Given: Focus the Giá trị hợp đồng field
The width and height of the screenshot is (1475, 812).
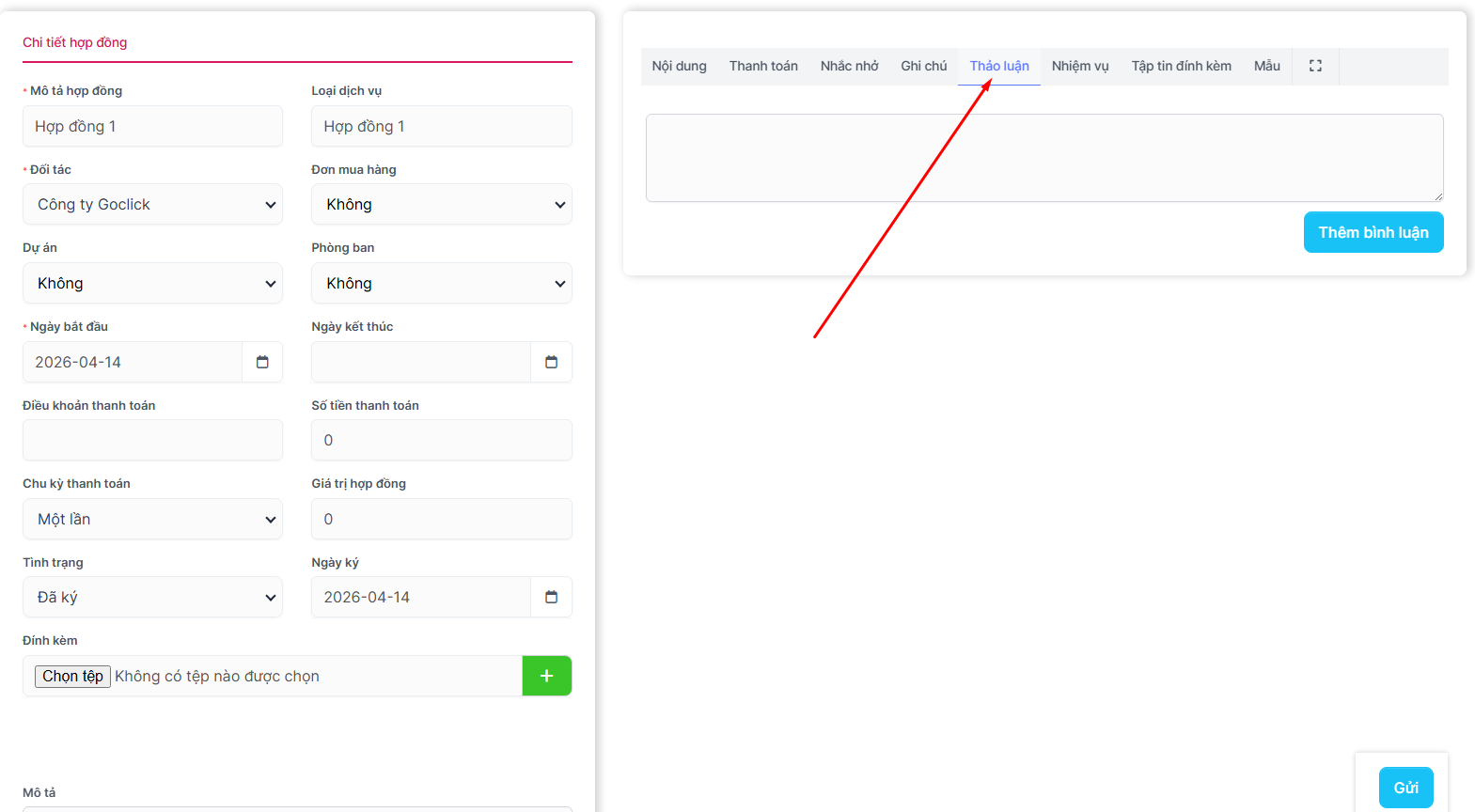Looking at the screenshot, I should click(x=441, y=519).
